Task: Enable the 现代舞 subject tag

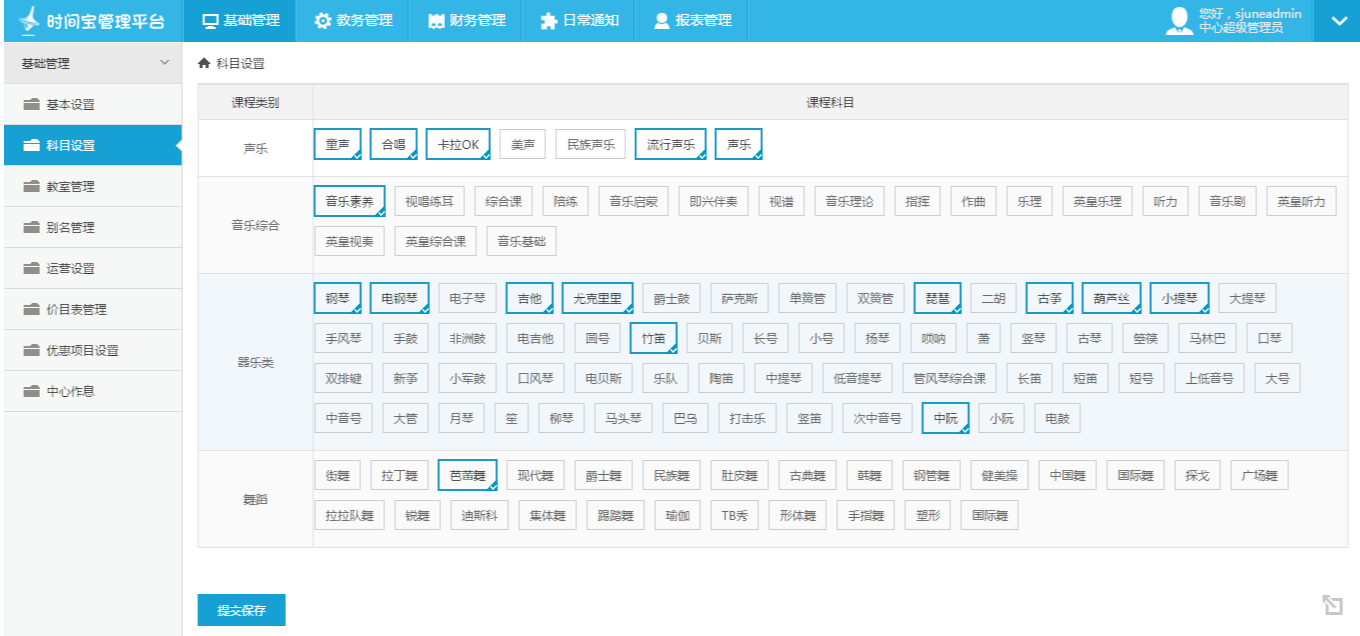Action: pyautogui.click(x=535, y=475)
